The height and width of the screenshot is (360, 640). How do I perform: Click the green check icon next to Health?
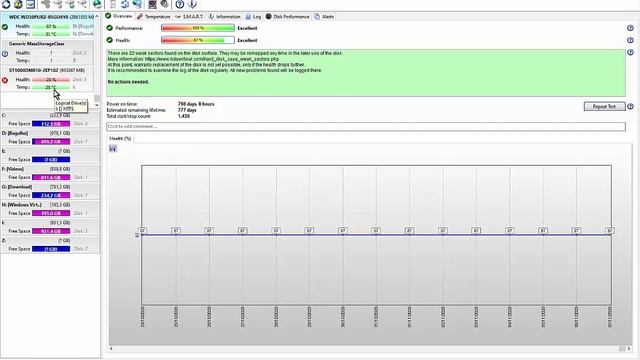tap(109, 40)
